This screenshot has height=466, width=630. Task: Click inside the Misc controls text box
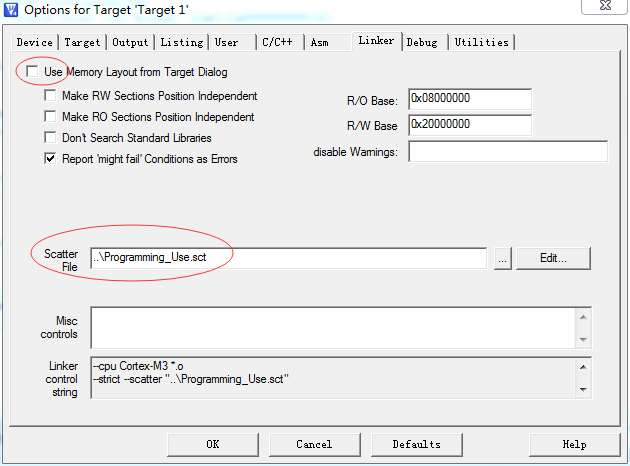[333, 328]
